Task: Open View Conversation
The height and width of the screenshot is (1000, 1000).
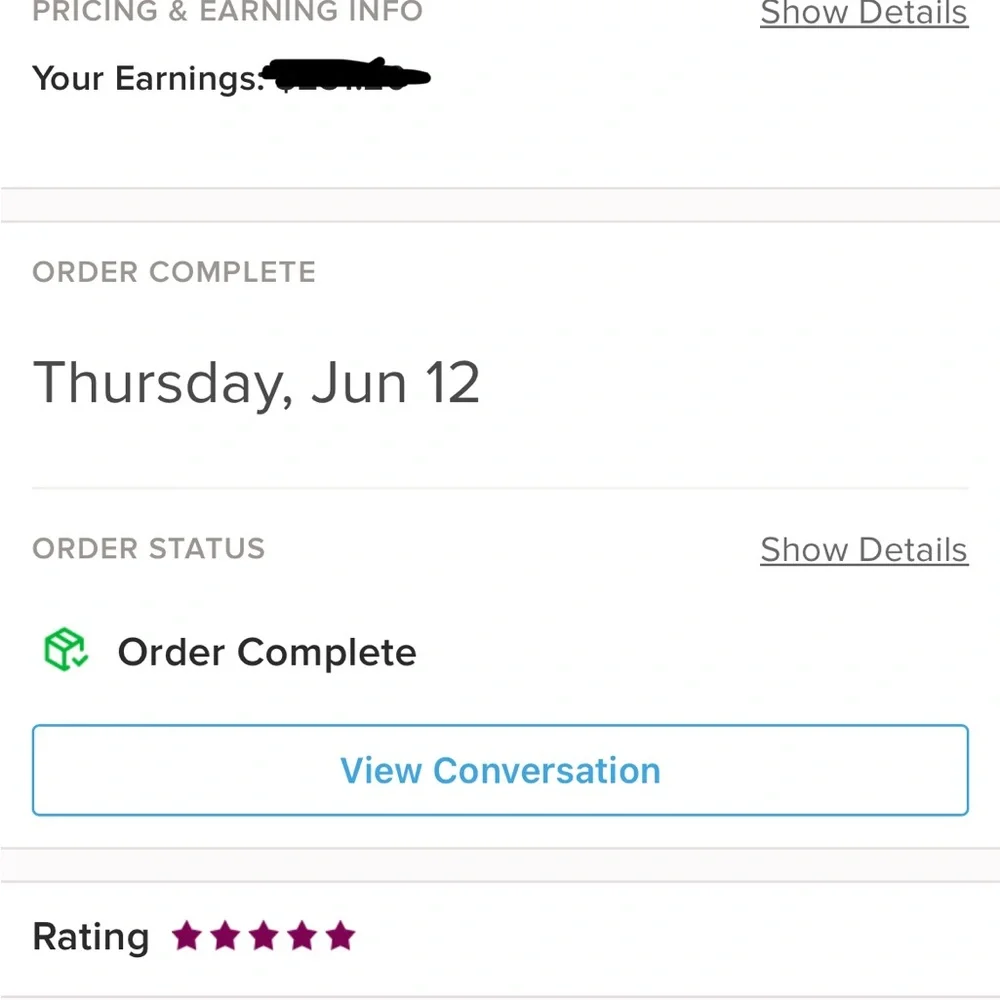Action: 500,770
